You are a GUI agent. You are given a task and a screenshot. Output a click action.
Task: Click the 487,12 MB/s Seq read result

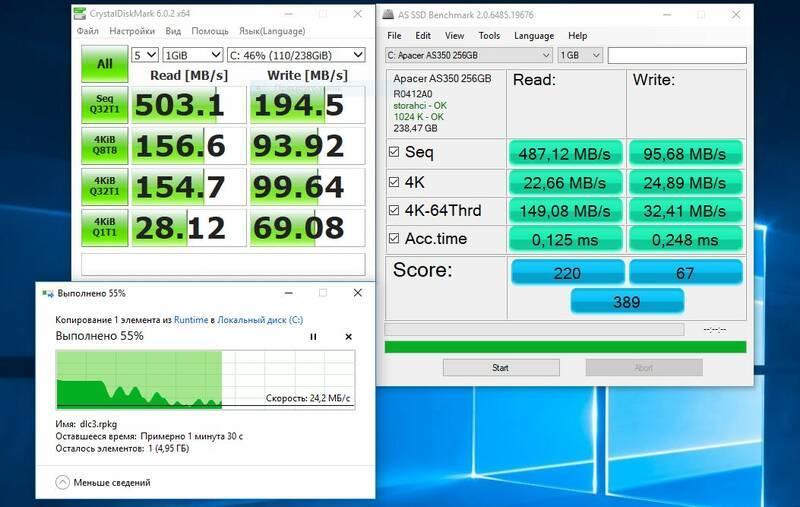tap(565, 154)
